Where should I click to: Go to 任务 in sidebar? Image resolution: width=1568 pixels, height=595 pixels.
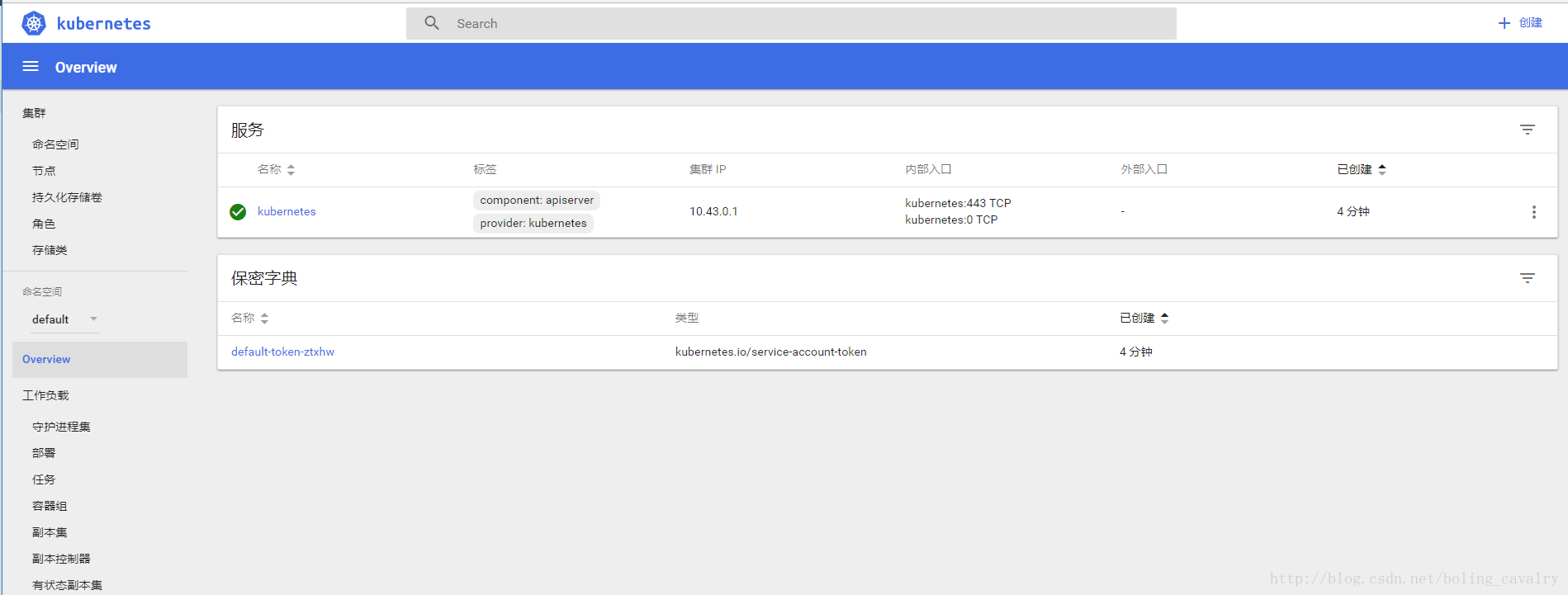pos(44,479)
